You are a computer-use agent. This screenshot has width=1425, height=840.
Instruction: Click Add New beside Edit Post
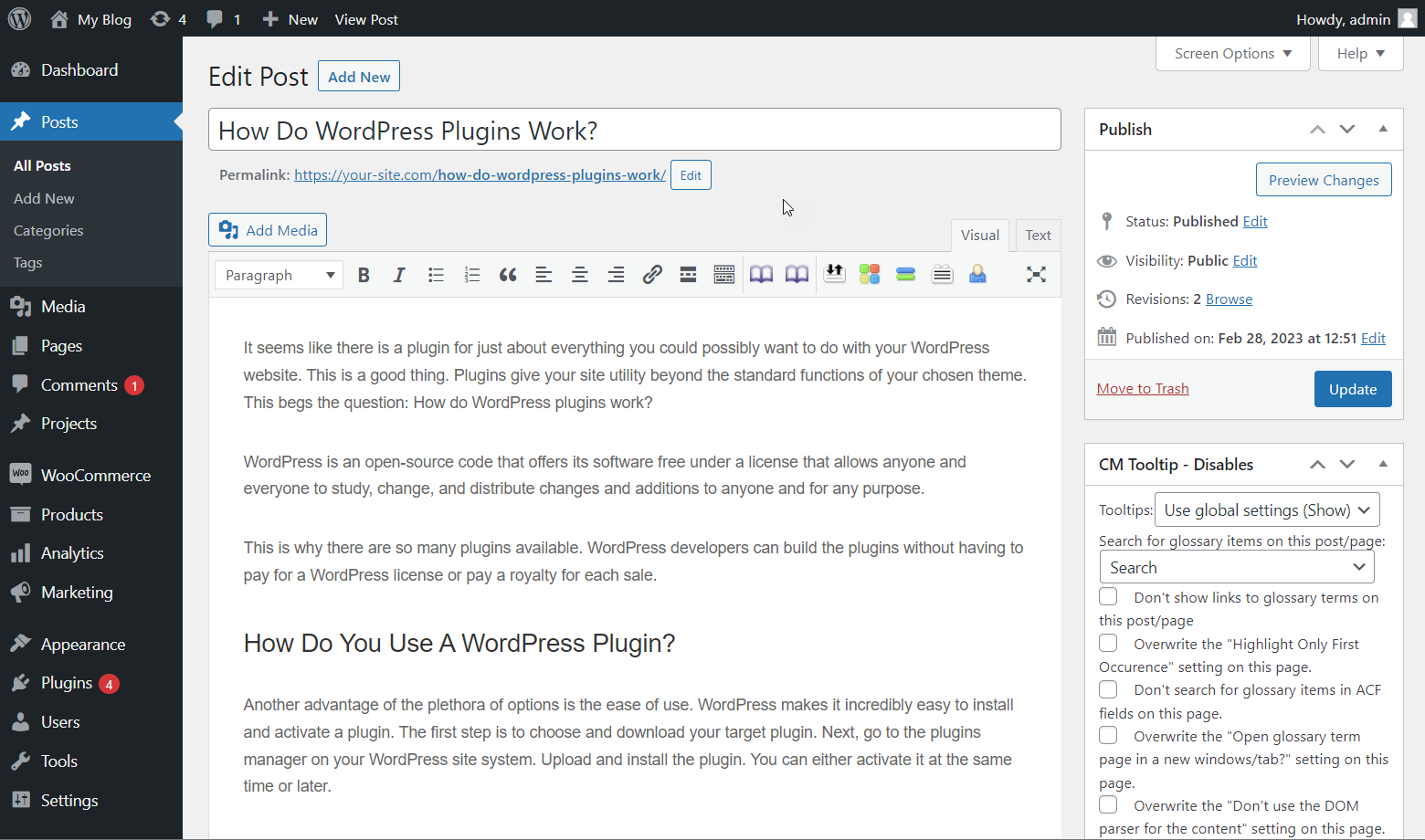point(359,77)
